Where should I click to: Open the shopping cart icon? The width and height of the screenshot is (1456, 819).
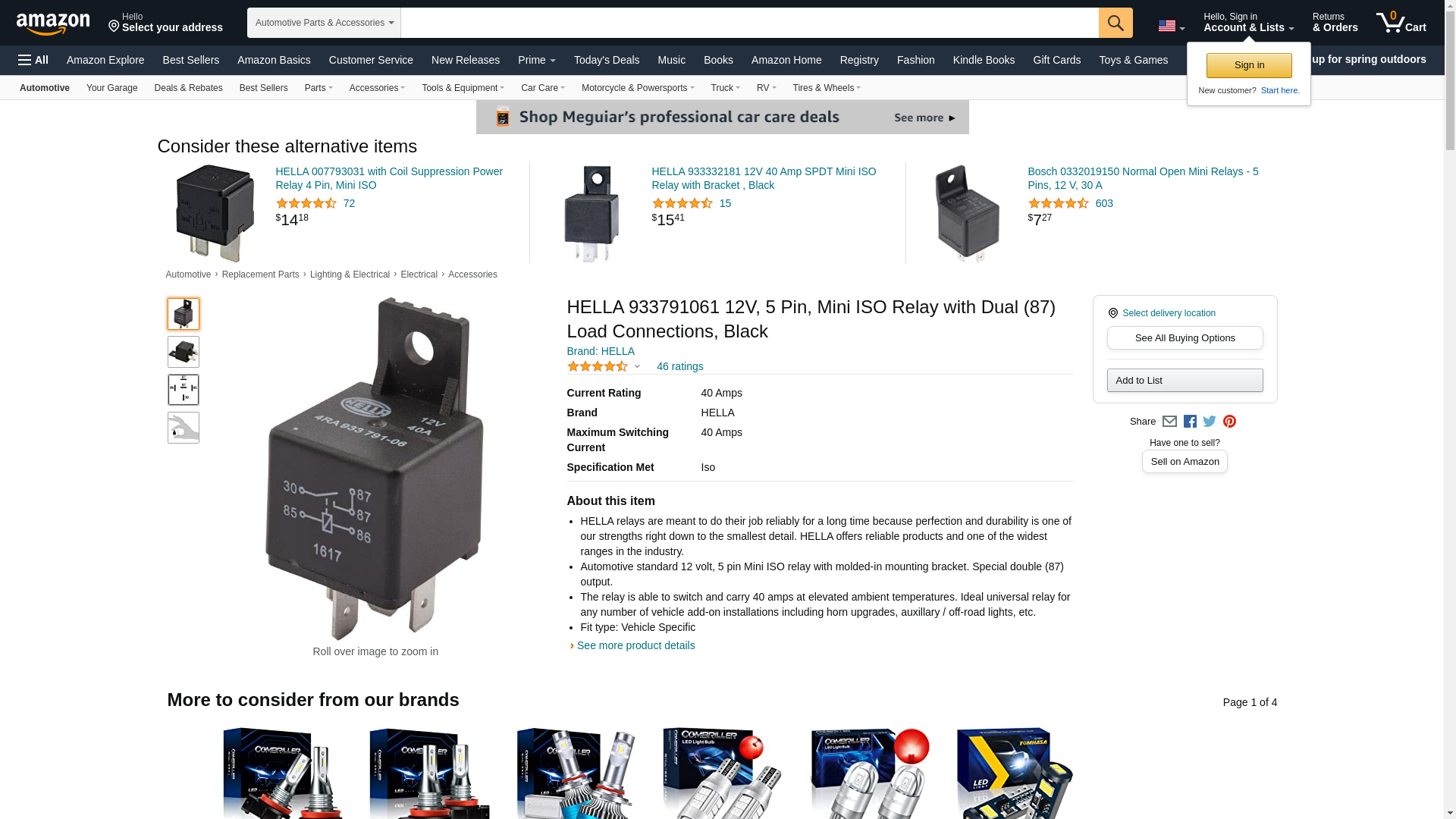1401,23
